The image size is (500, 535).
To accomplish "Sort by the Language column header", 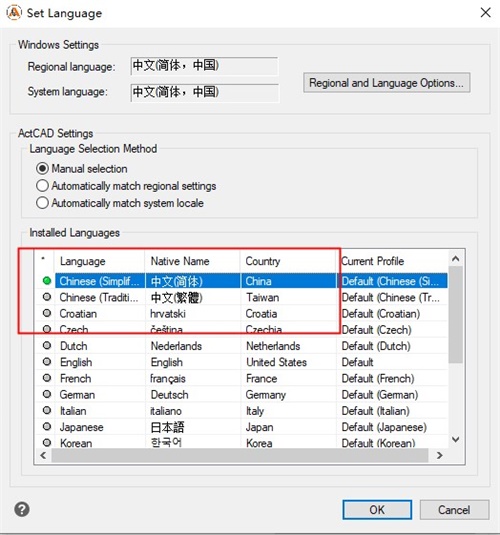I will tap(99, 261).
